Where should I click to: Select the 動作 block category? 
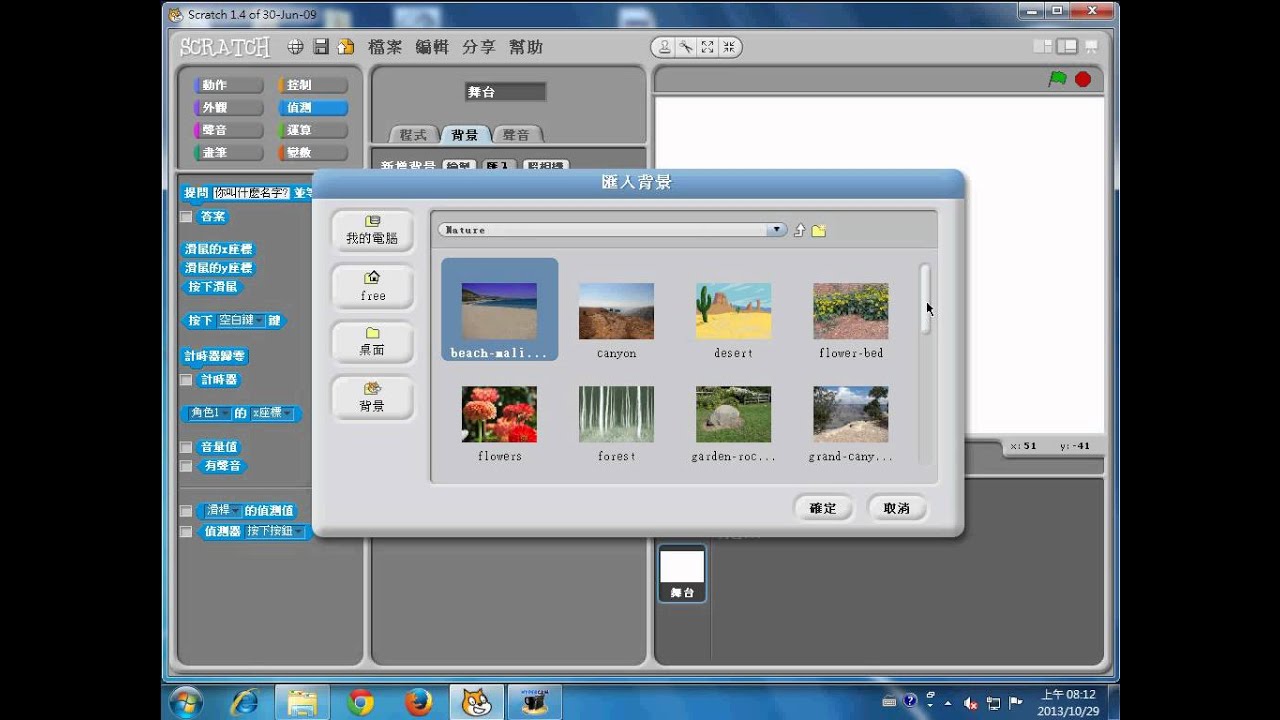point(227,85)
